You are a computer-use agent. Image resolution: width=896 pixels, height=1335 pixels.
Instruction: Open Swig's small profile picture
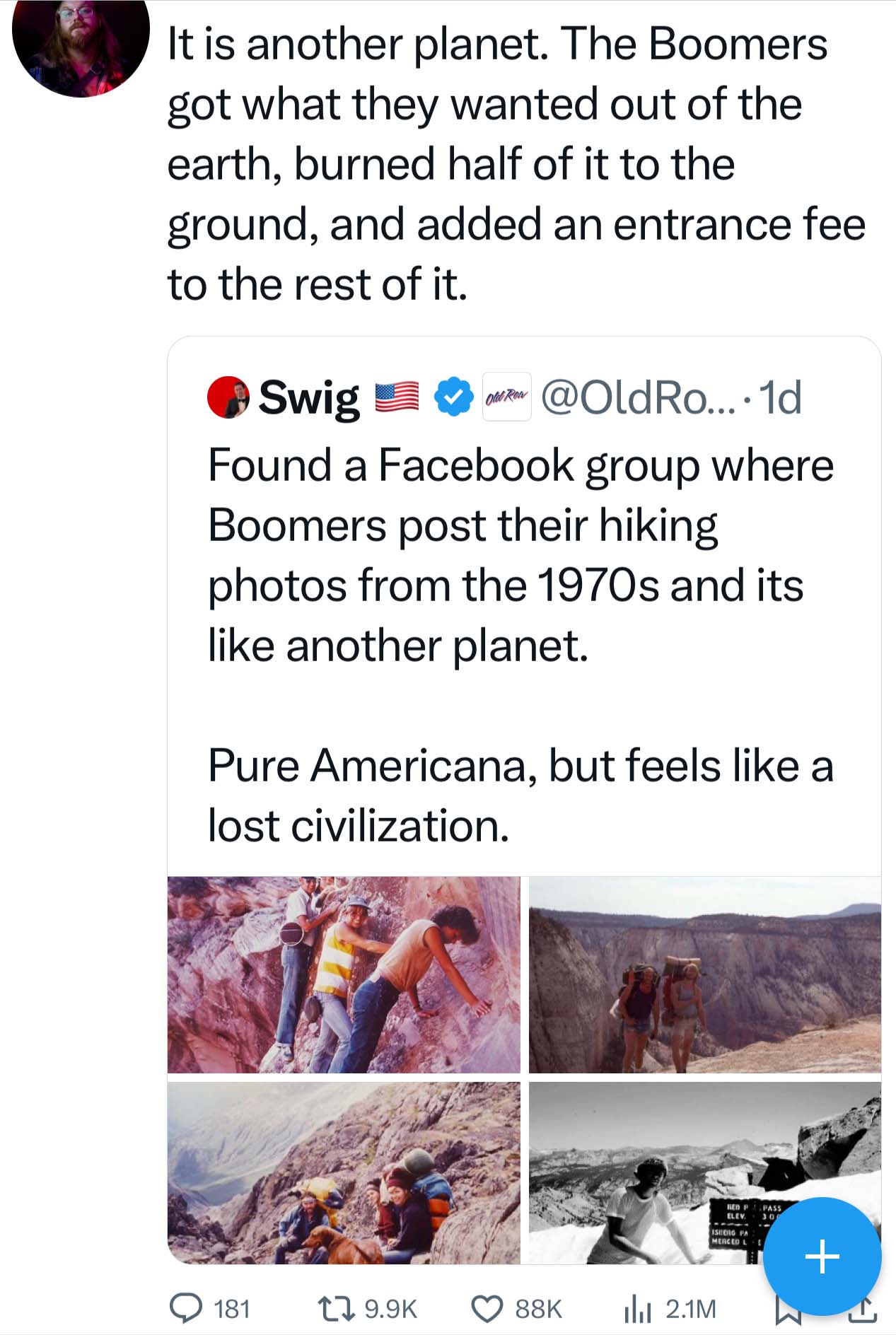tap(228, 397)
